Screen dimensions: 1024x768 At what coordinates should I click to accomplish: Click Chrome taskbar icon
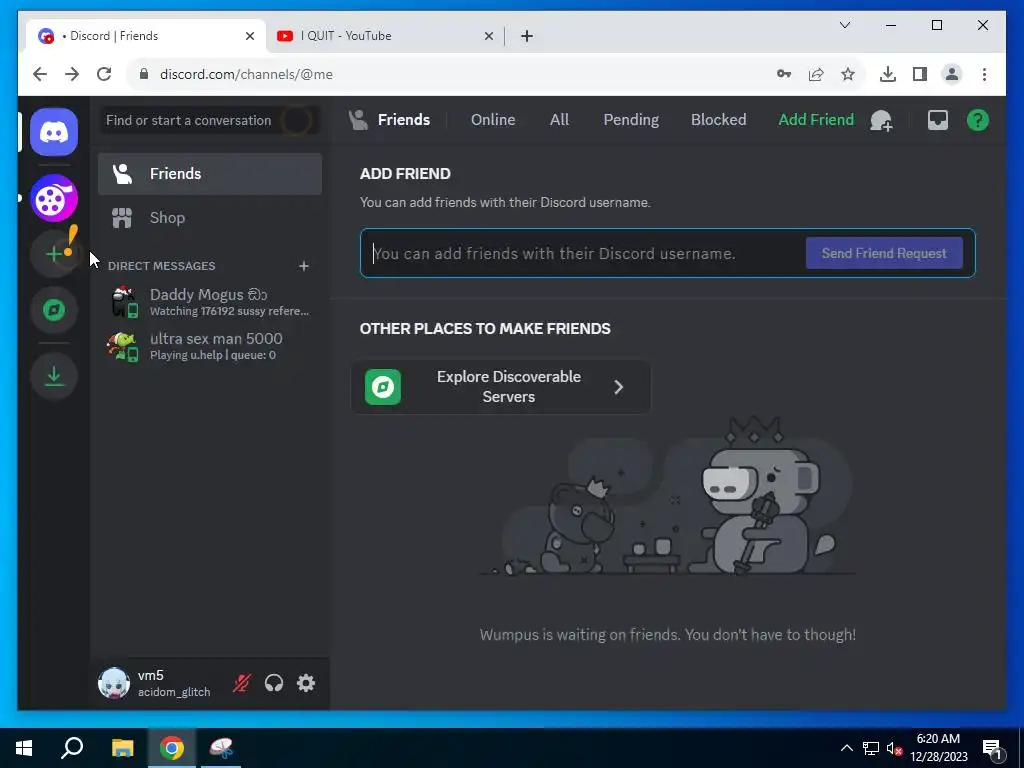coord(172,748)
